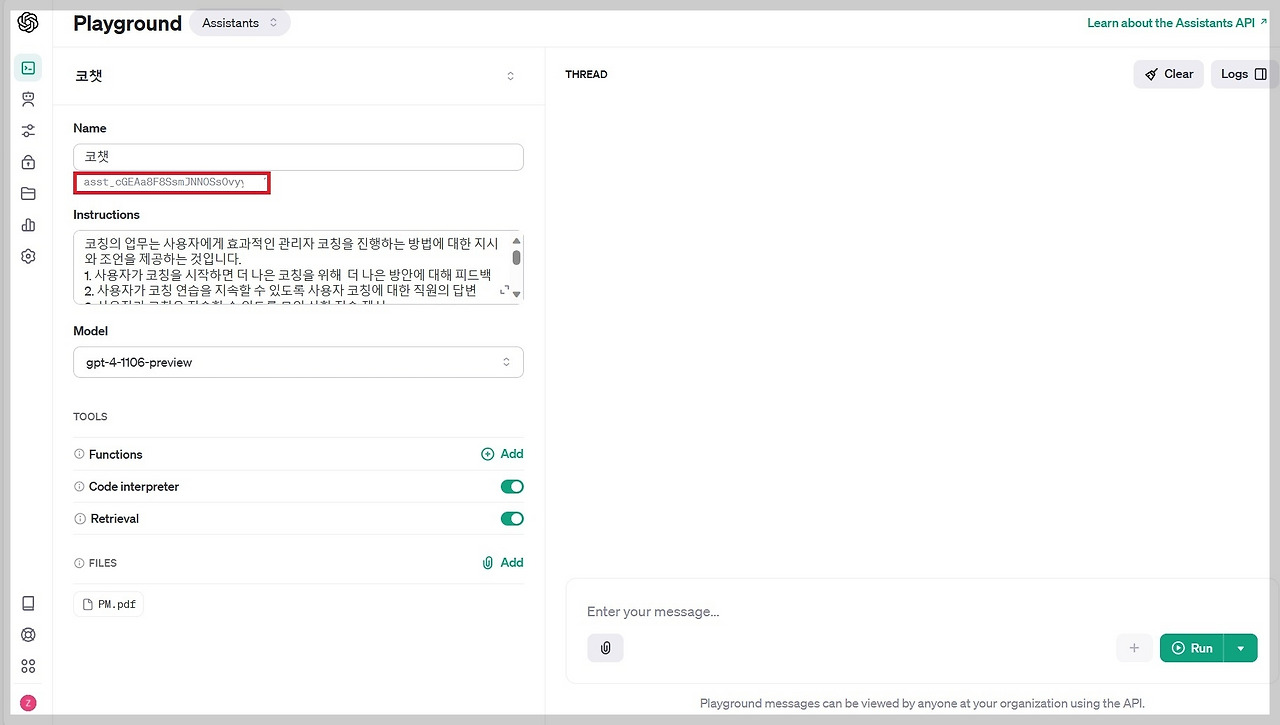Image resolution: width=1280 pixels, height=725 pixels.
Task: Add a file to FILES
Action: pyautogui.click(x=502, y=563)
